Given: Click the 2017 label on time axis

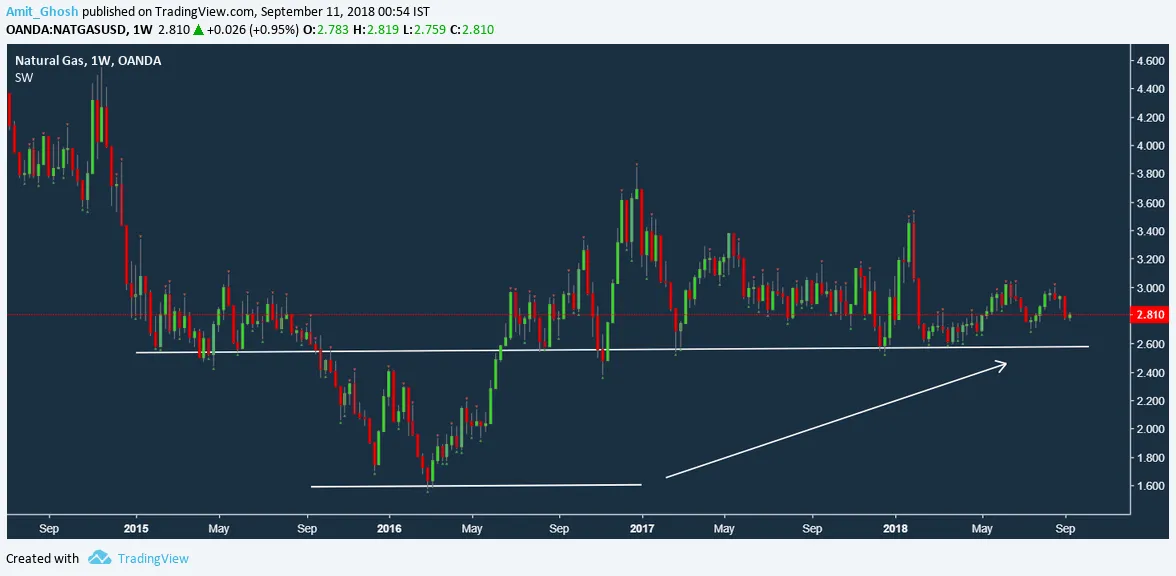Looking at the screenshot, I should (x=641, y=526).
